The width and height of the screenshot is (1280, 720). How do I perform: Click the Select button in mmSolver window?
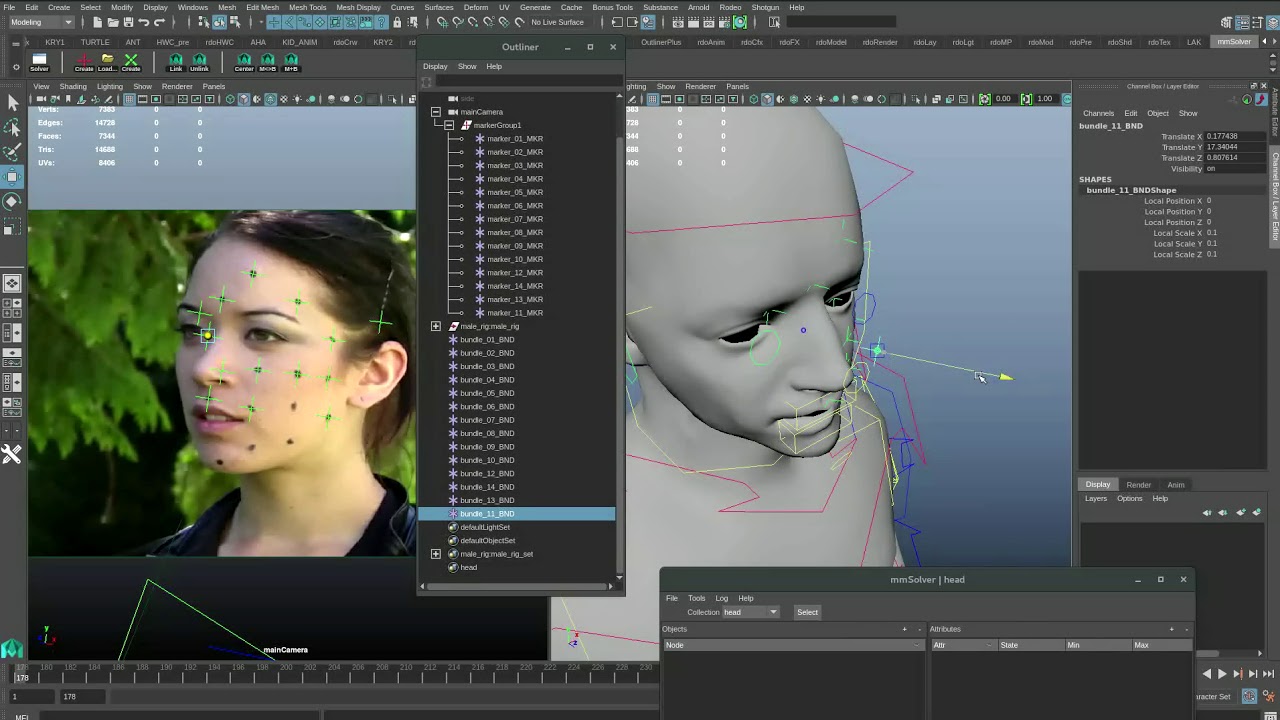pyautogui.click(x=807, y=612)
